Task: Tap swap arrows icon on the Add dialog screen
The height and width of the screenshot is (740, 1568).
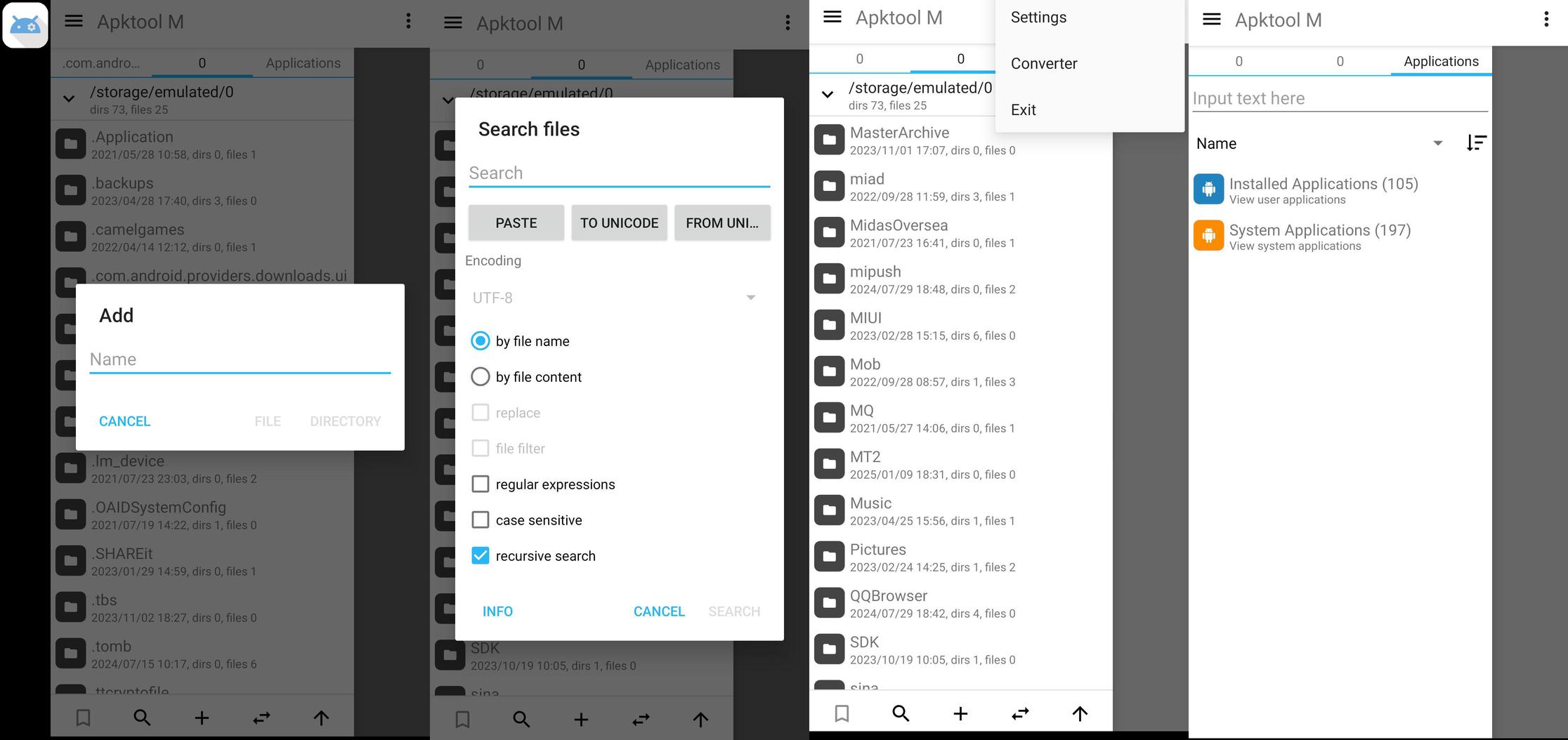Action: point(261,718)
